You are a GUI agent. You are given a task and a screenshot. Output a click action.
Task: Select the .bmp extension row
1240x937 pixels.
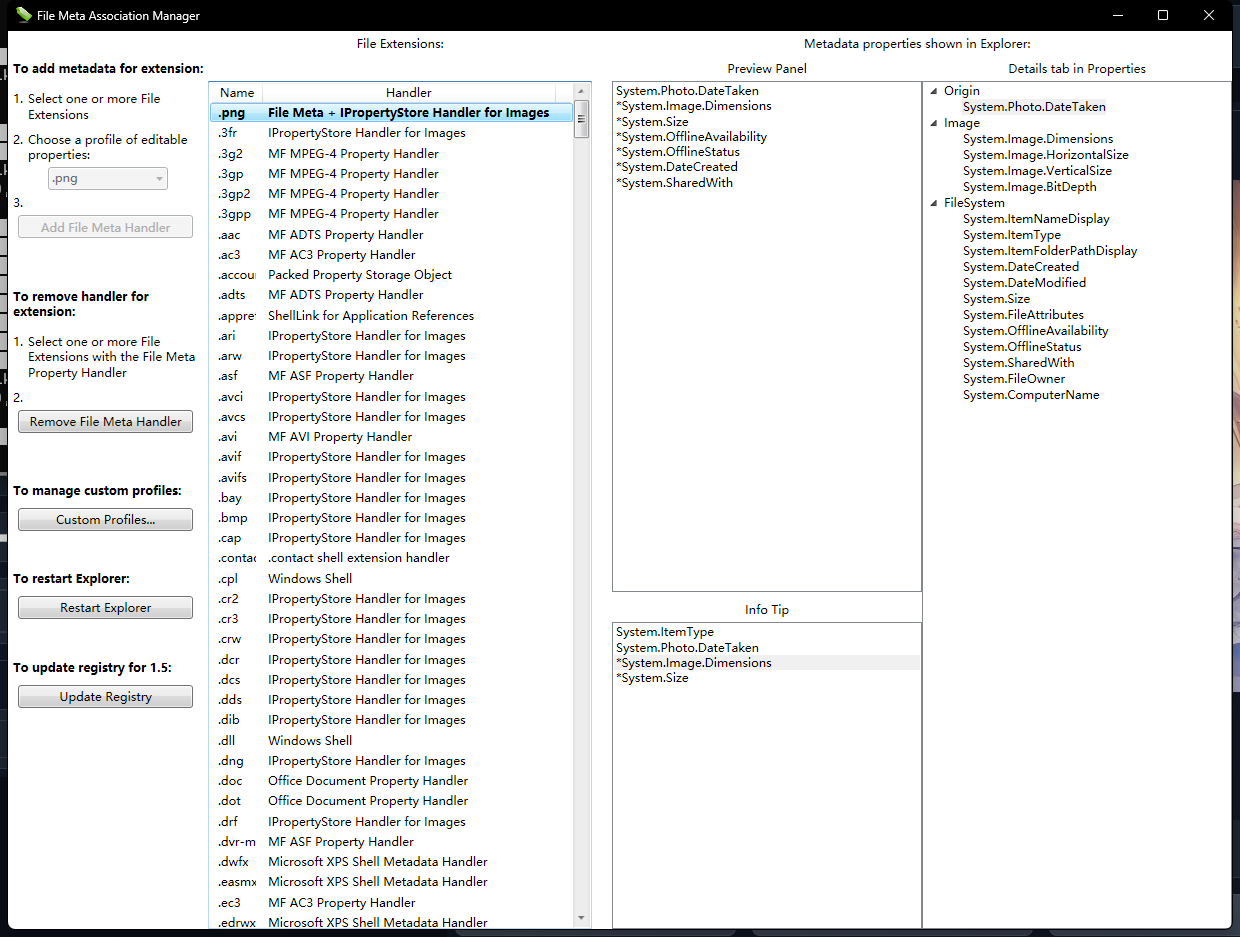click(x=393, y=518)
